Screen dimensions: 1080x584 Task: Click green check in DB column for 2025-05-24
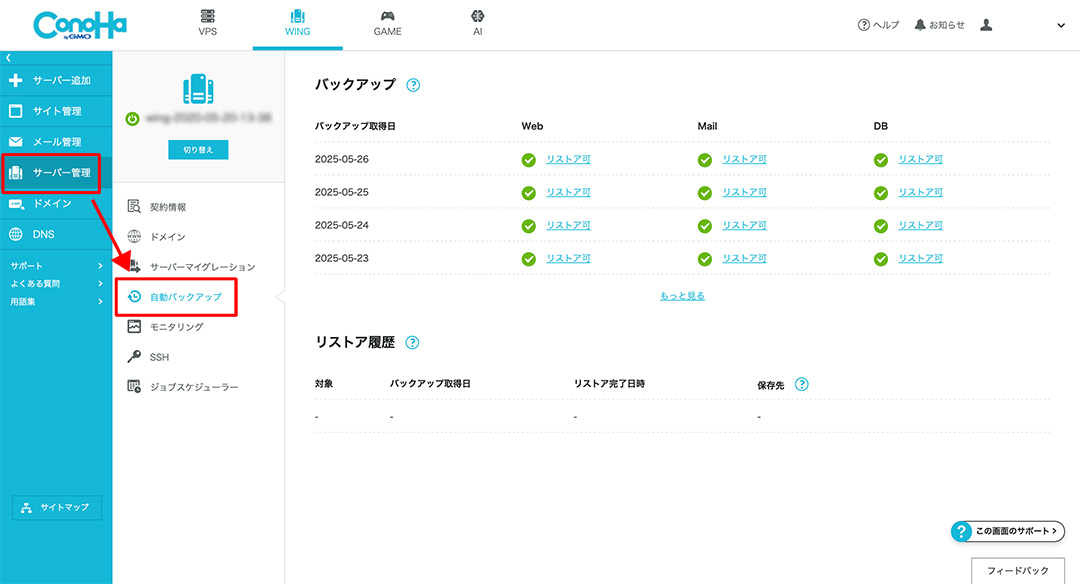881,226
